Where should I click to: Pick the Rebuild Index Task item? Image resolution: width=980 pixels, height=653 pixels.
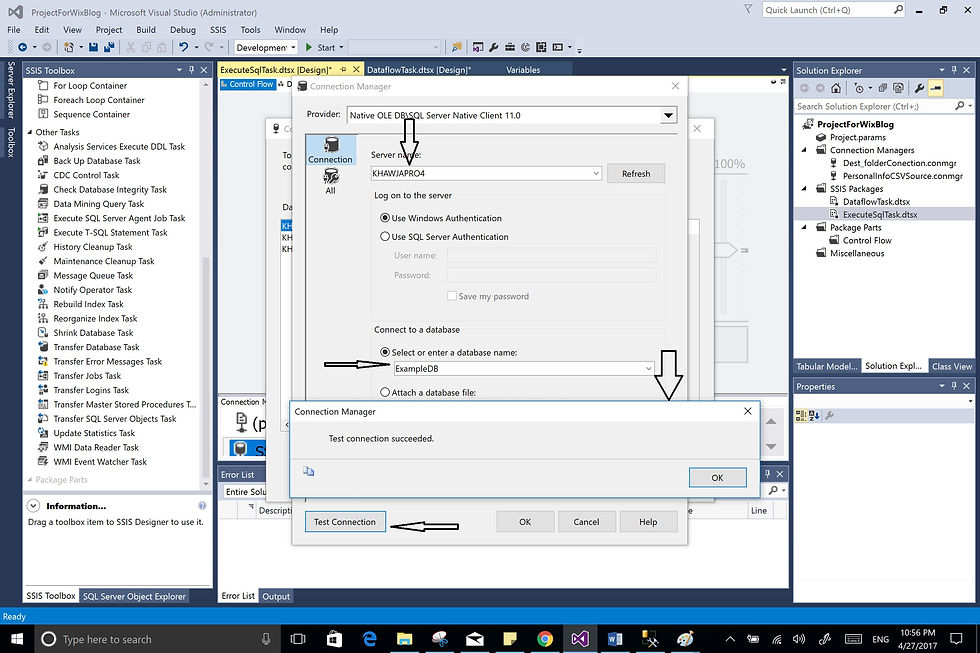click(x=88, y=304)
